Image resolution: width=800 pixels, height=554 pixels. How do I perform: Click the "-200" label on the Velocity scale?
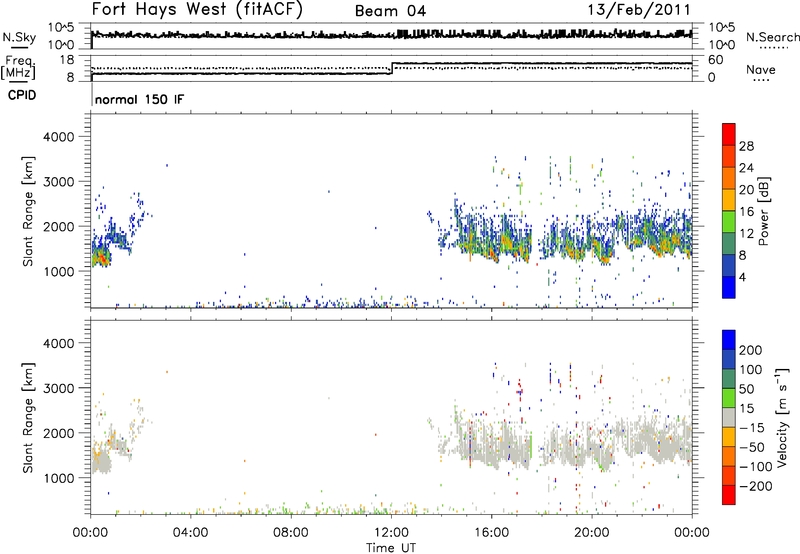(755, 486)
